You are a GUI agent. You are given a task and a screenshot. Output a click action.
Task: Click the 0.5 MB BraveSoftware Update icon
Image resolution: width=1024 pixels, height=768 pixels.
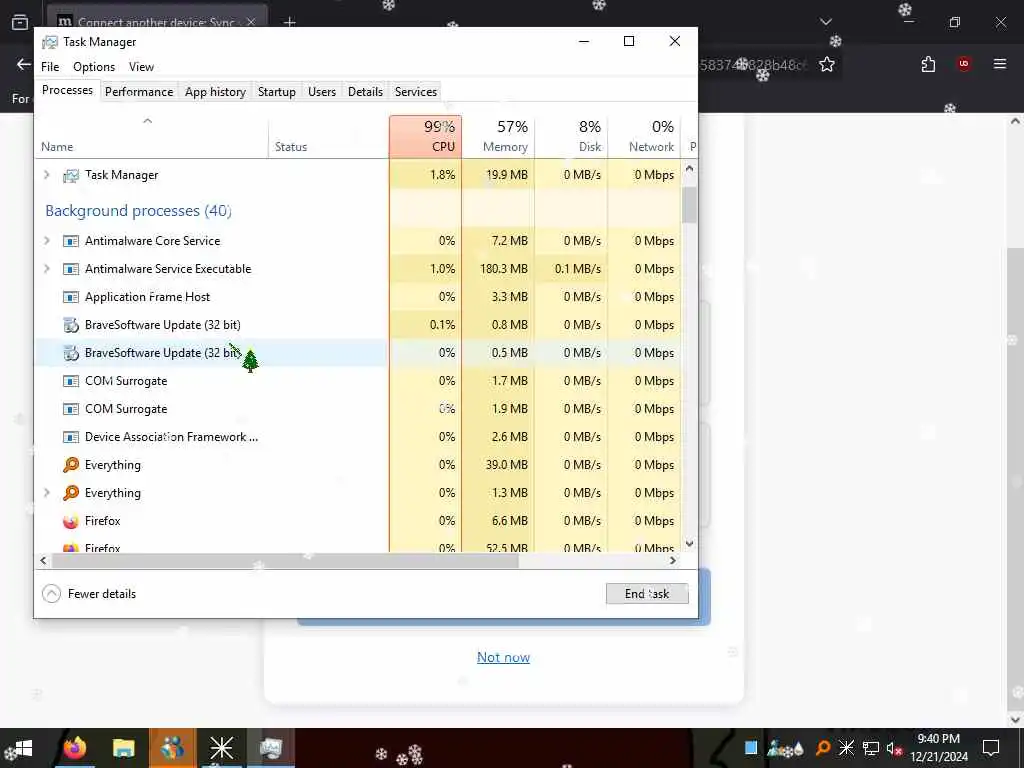(71, 353)
